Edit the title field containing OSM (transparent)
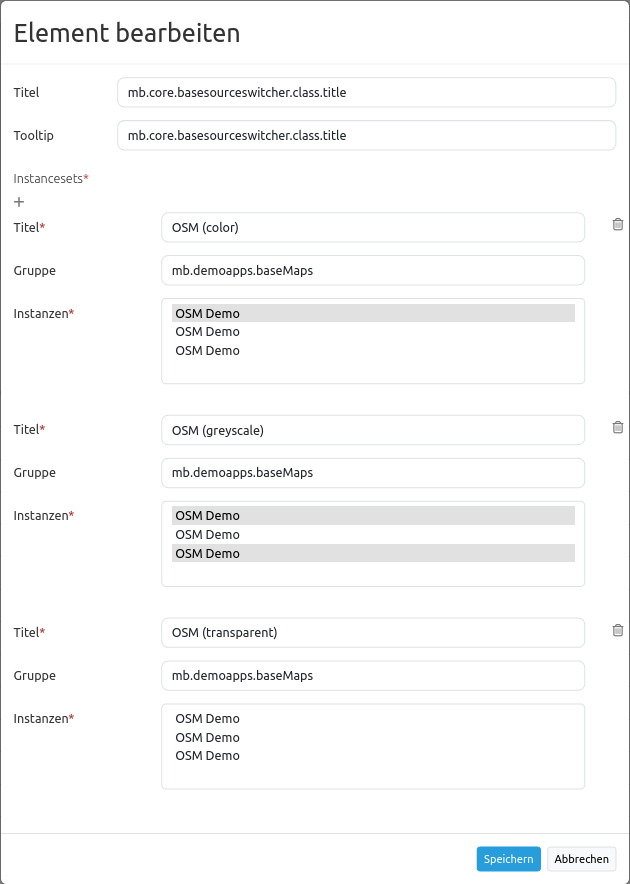 372,632
